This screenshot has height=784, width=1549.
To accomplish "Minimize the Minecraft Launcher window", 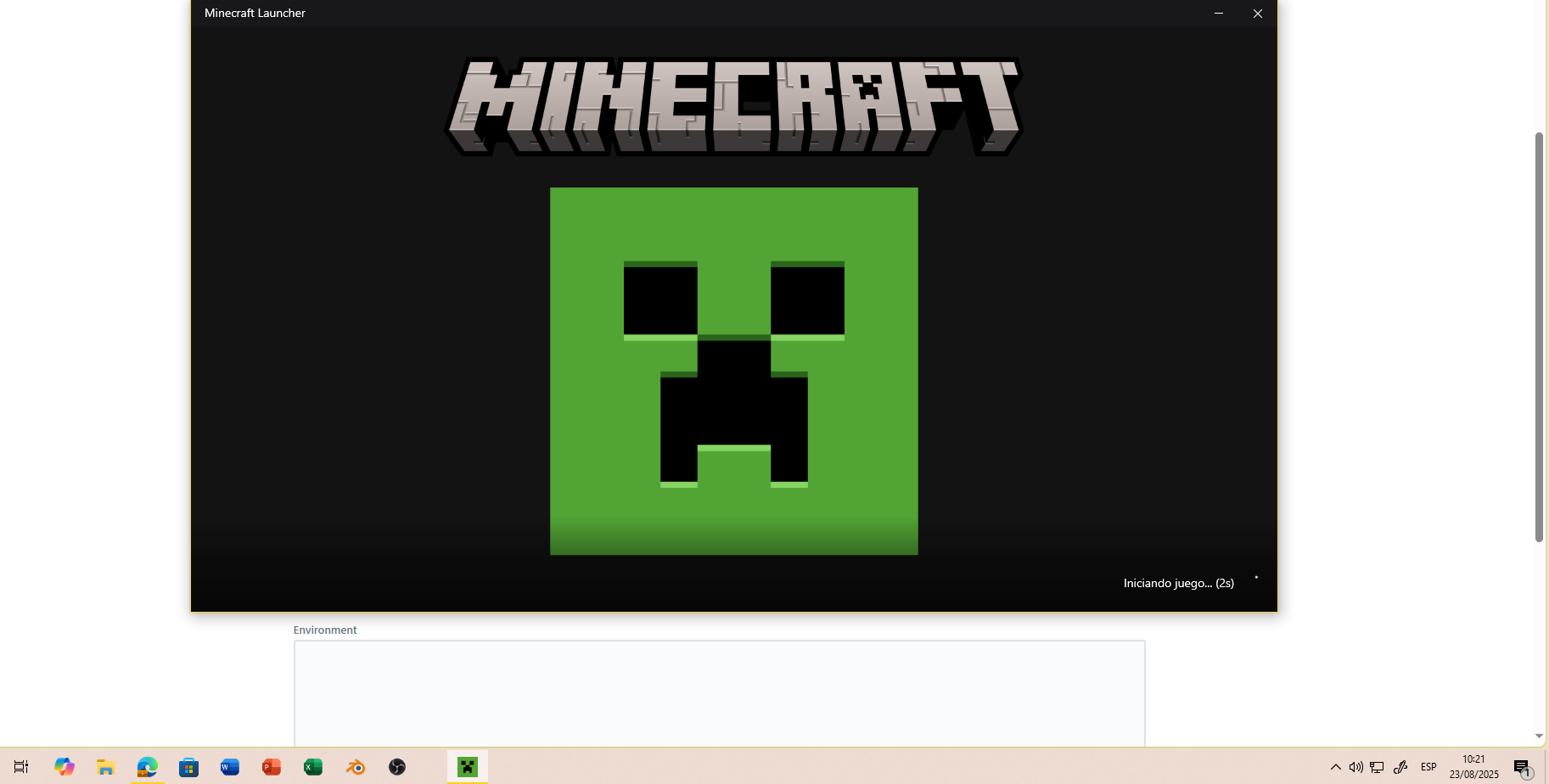I will (1219, 13).
